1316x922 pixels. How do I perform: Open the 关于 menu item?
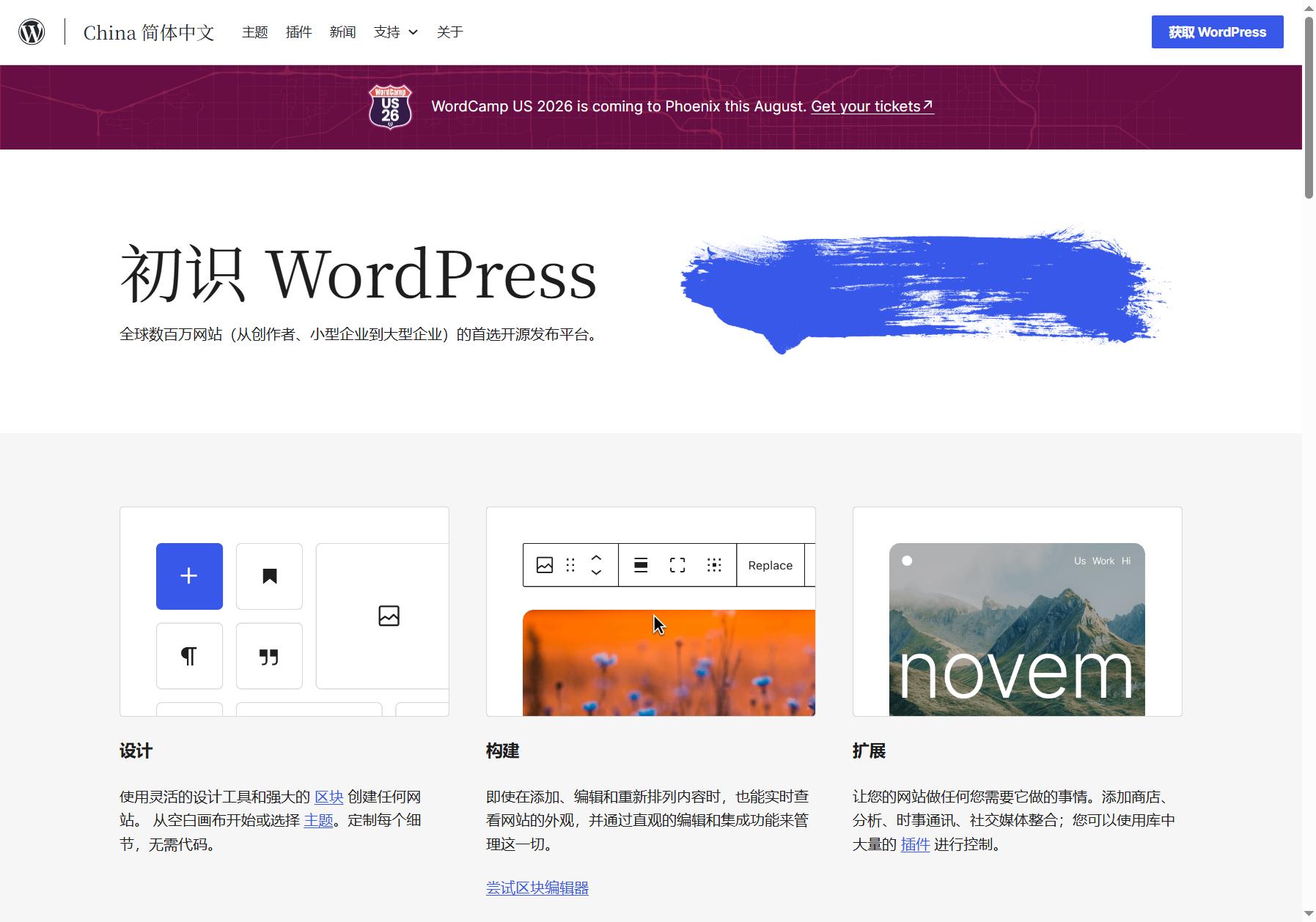click(450, 32)
